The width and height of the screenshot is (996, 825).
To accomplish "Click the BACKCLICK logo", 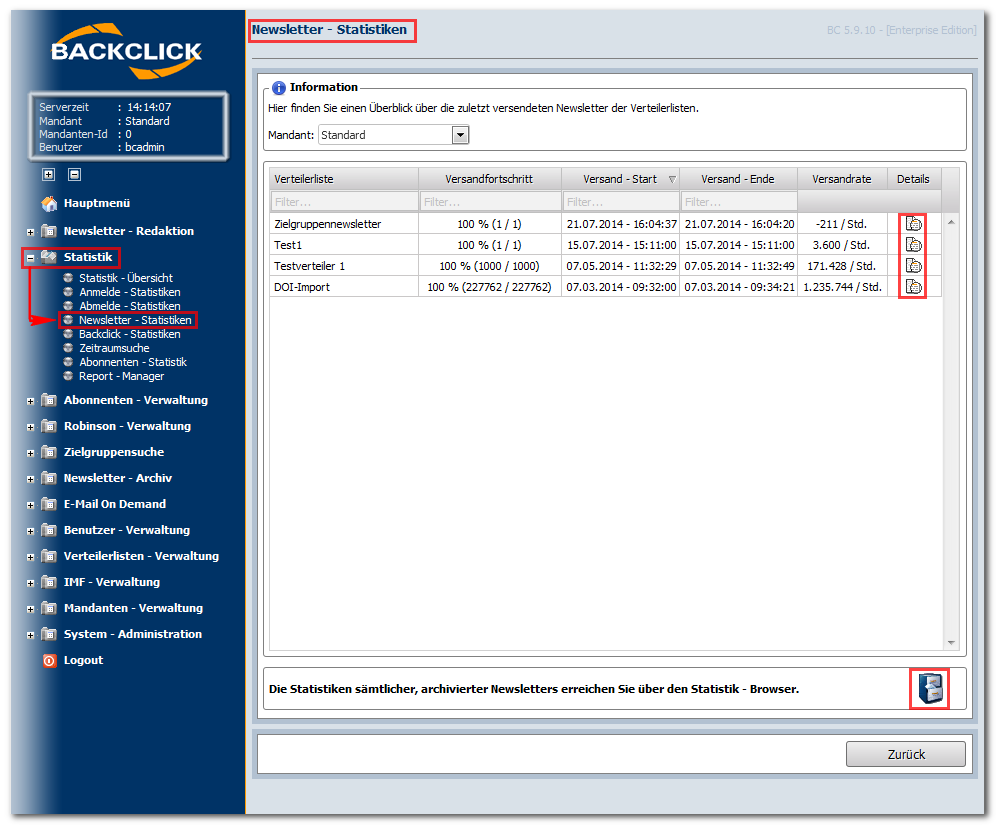I will tap(126, 51).
